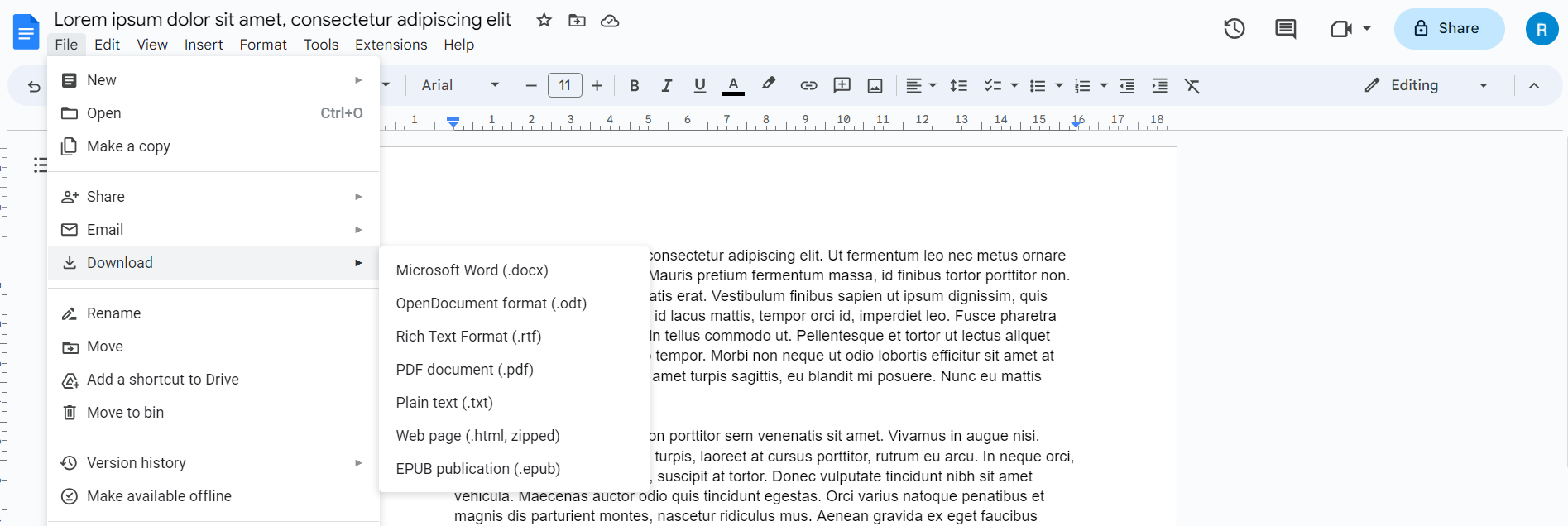Decrease the indent
Viewport: 1568px width, 526px height.
(x=1127, y=86)
